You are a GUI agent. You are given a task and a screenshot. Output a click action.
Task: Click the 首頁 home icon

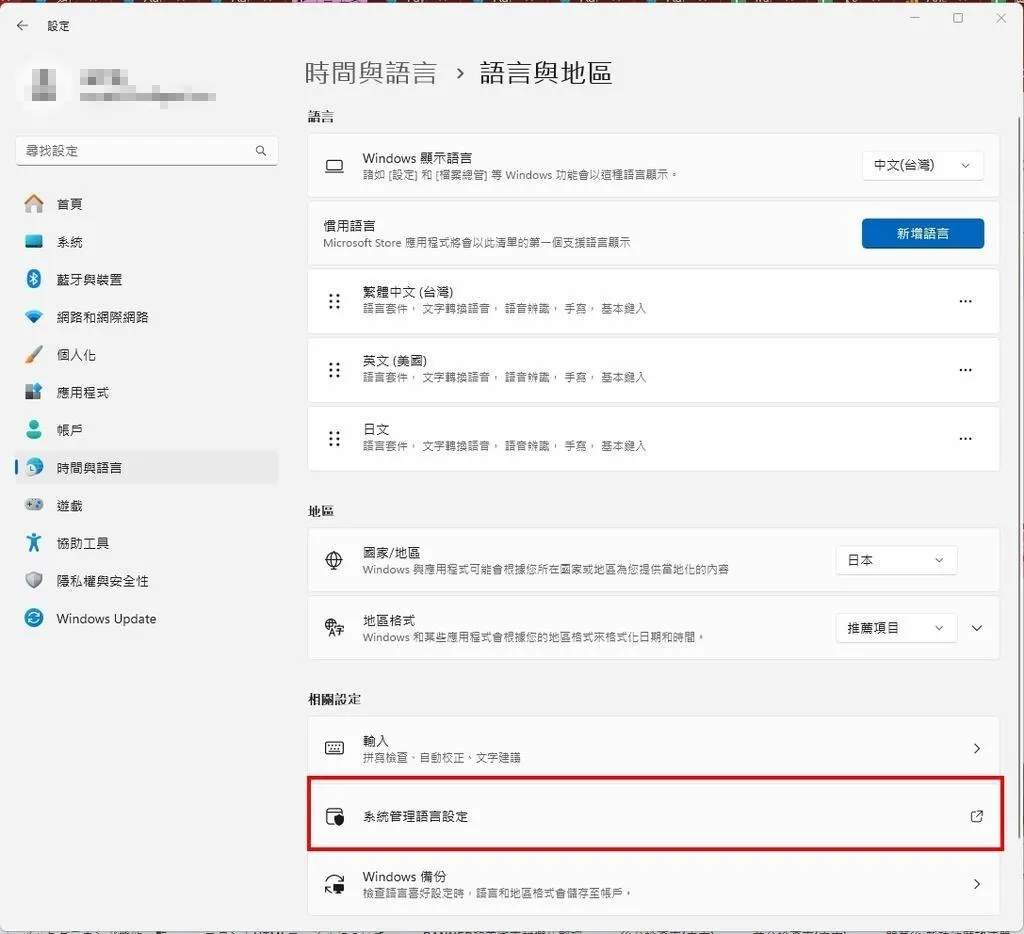click(34, 204)
